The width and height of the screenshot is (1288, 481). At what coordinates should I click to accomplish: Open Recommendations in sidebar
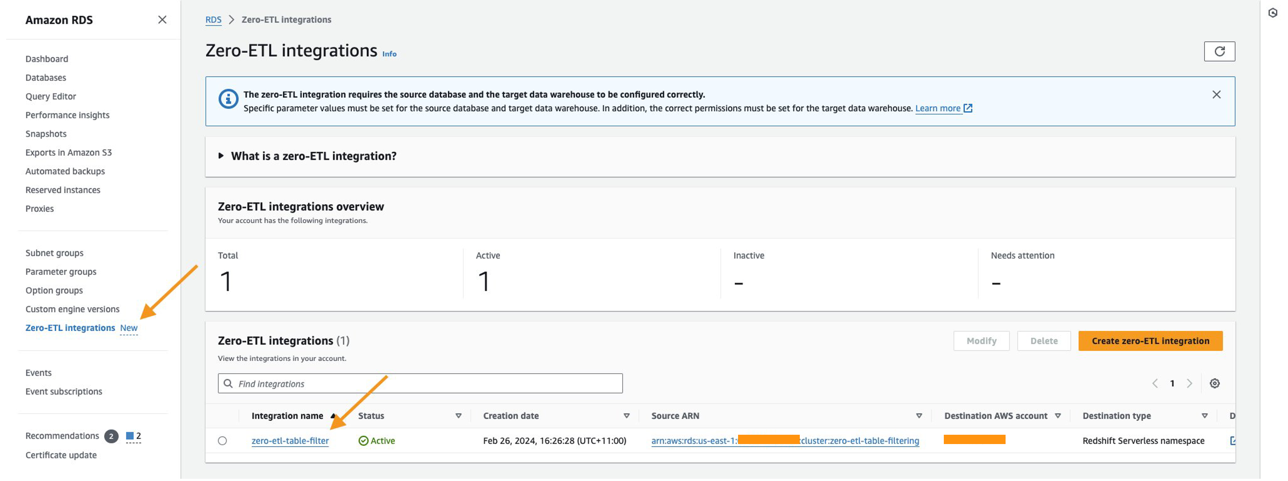62,436
